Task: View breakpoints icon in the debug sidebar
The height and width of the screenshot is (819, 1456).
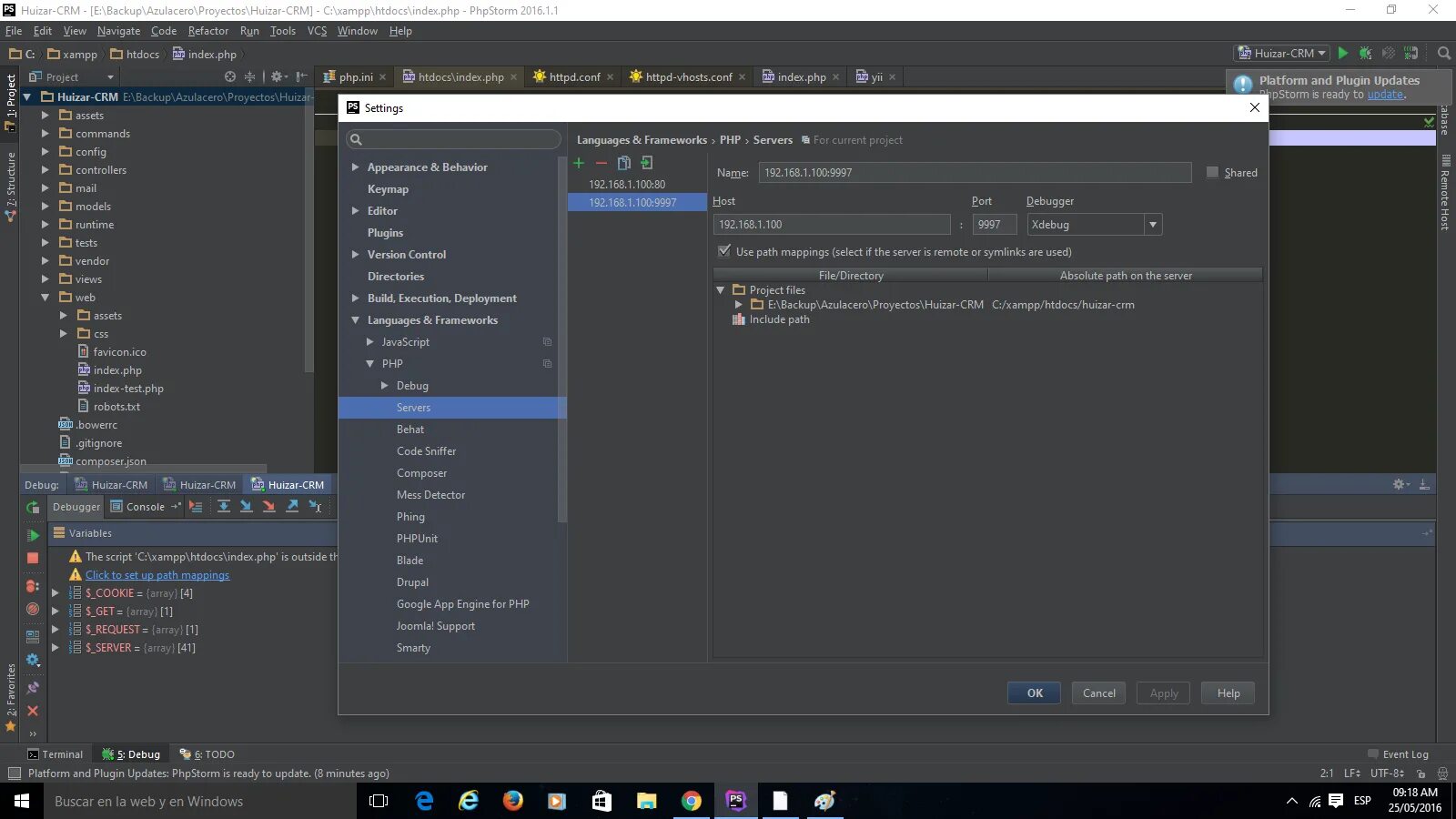Action: pyautogui.click(x=33, y=586)
